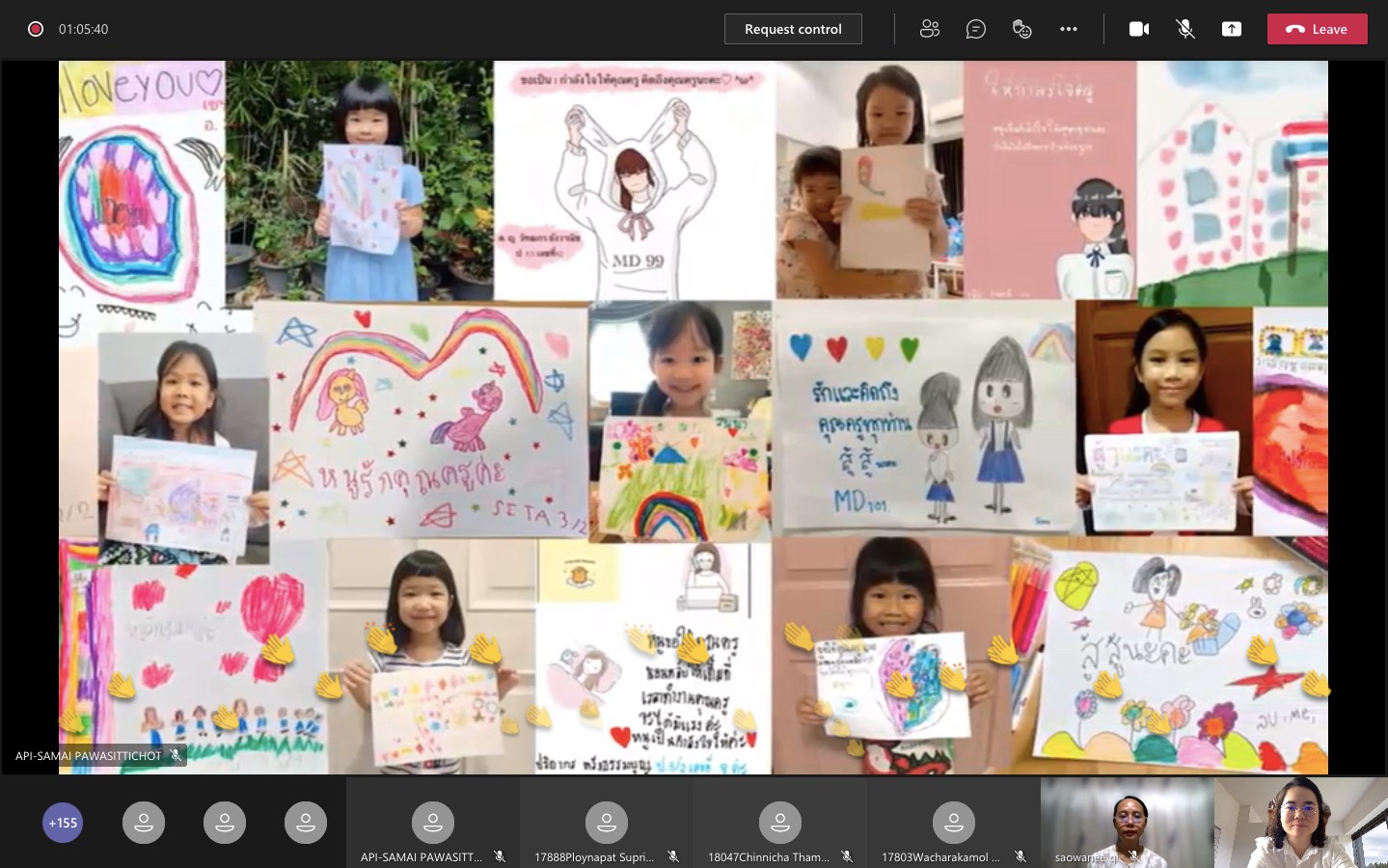Select 17803Wacharakamol participant tile avatar

(954, 823)
